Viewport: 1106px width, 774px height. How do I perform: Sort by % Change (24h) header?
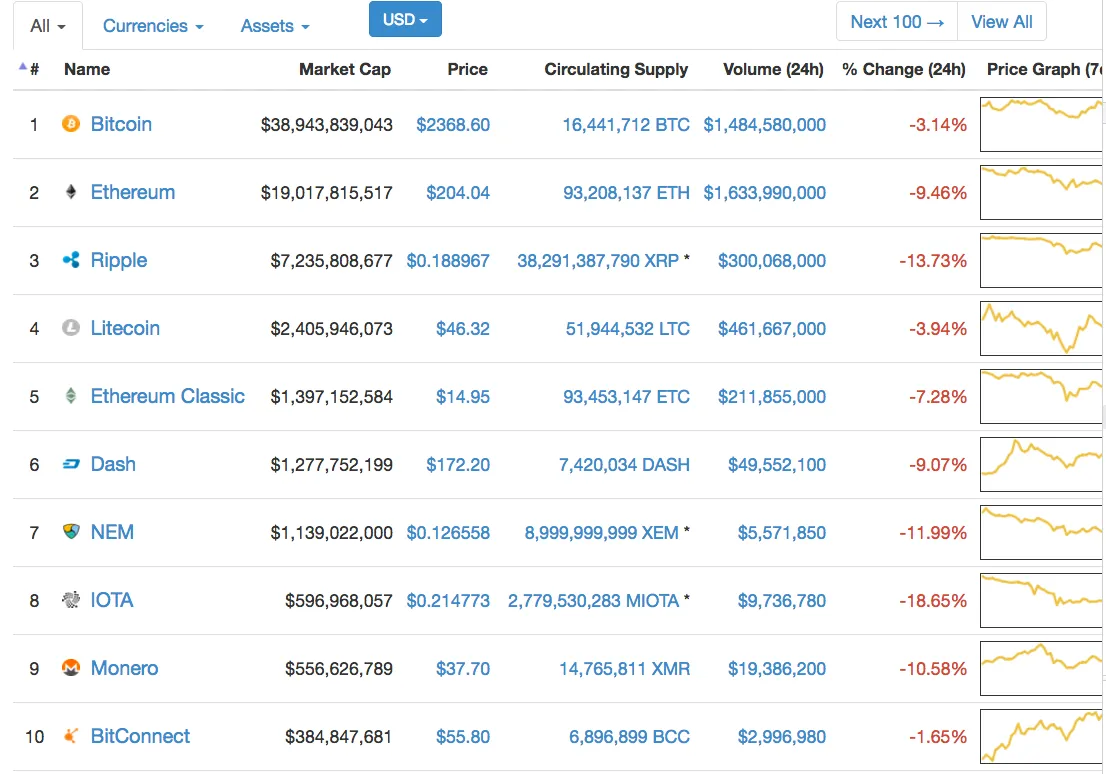pos(904,69)
